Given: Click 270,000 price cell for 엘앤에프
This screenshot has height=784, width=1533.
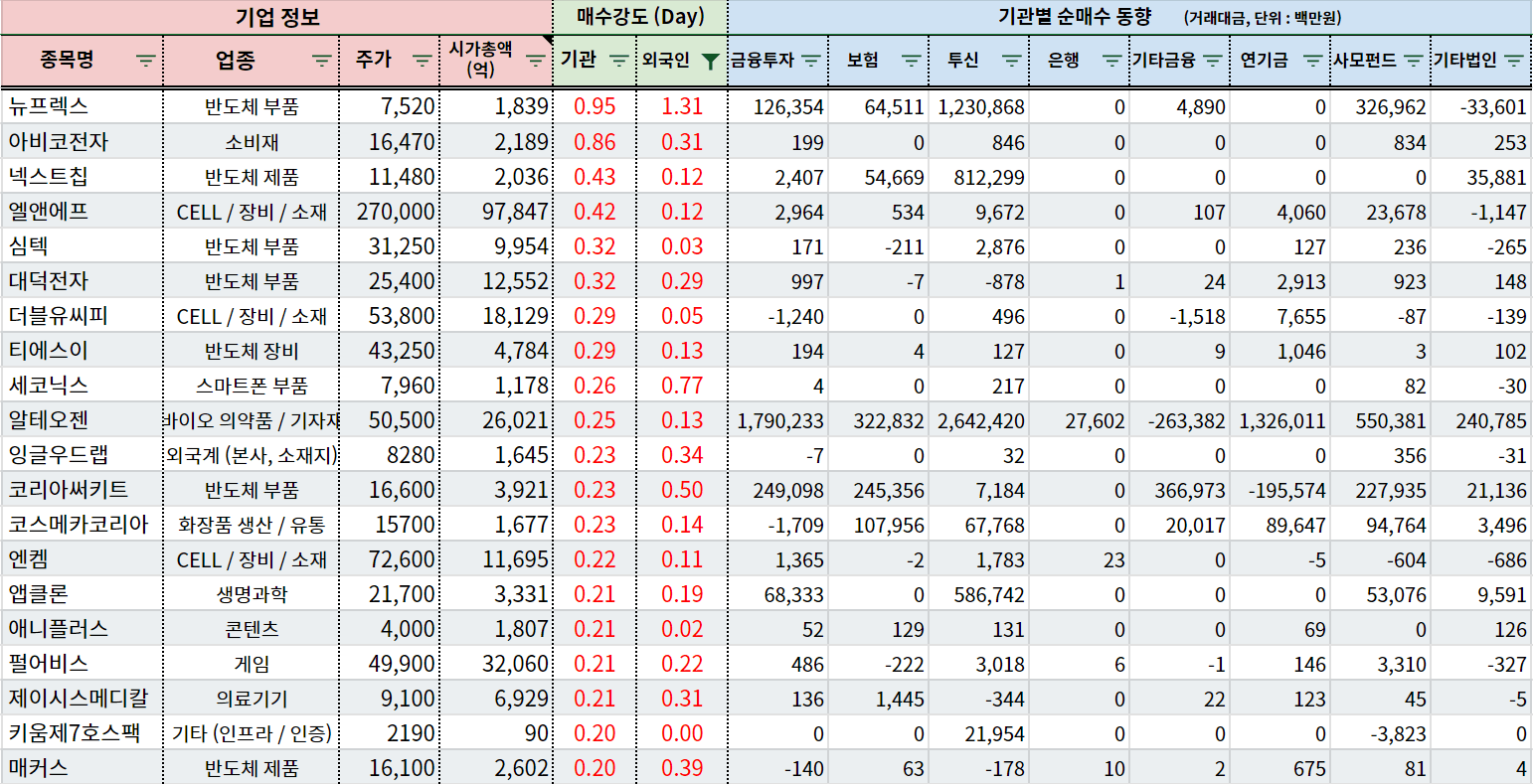Looking at the screenshot, I should (390, 212).
